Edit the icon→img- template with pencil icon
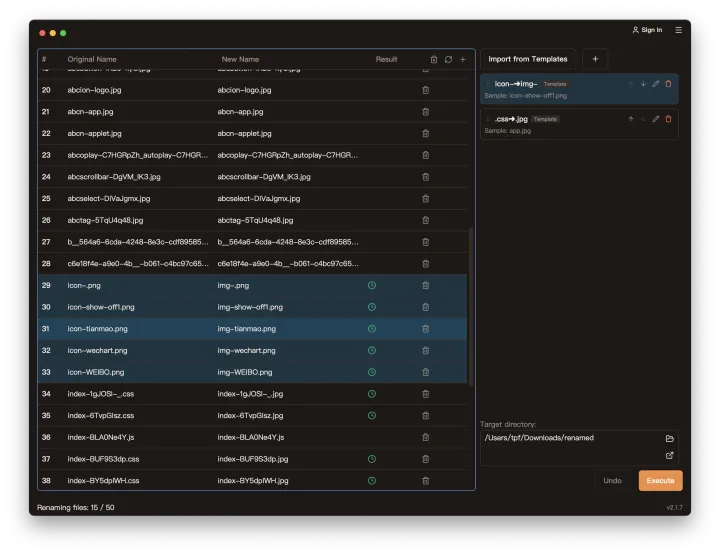The width and height of the screenshot is (720, 554). 656,84
